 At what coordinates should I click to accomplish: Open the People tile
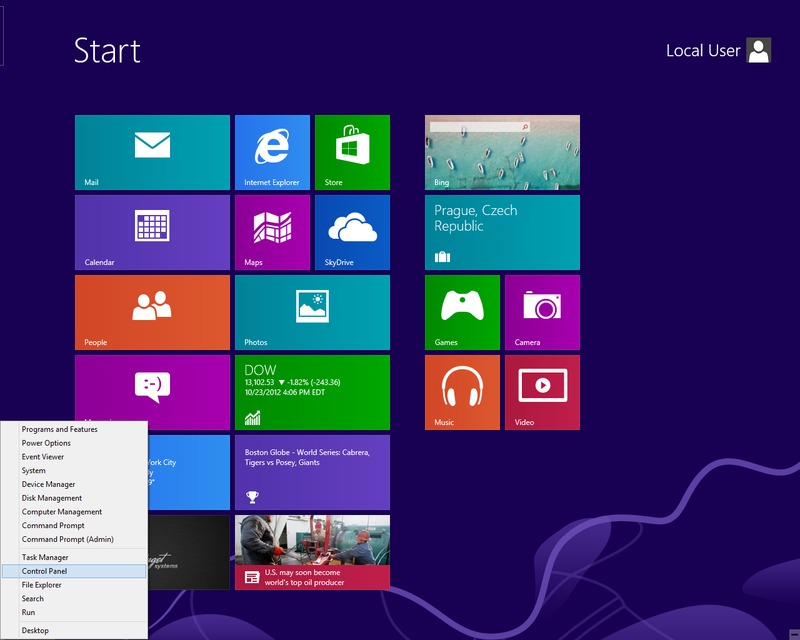pos(152,312)
